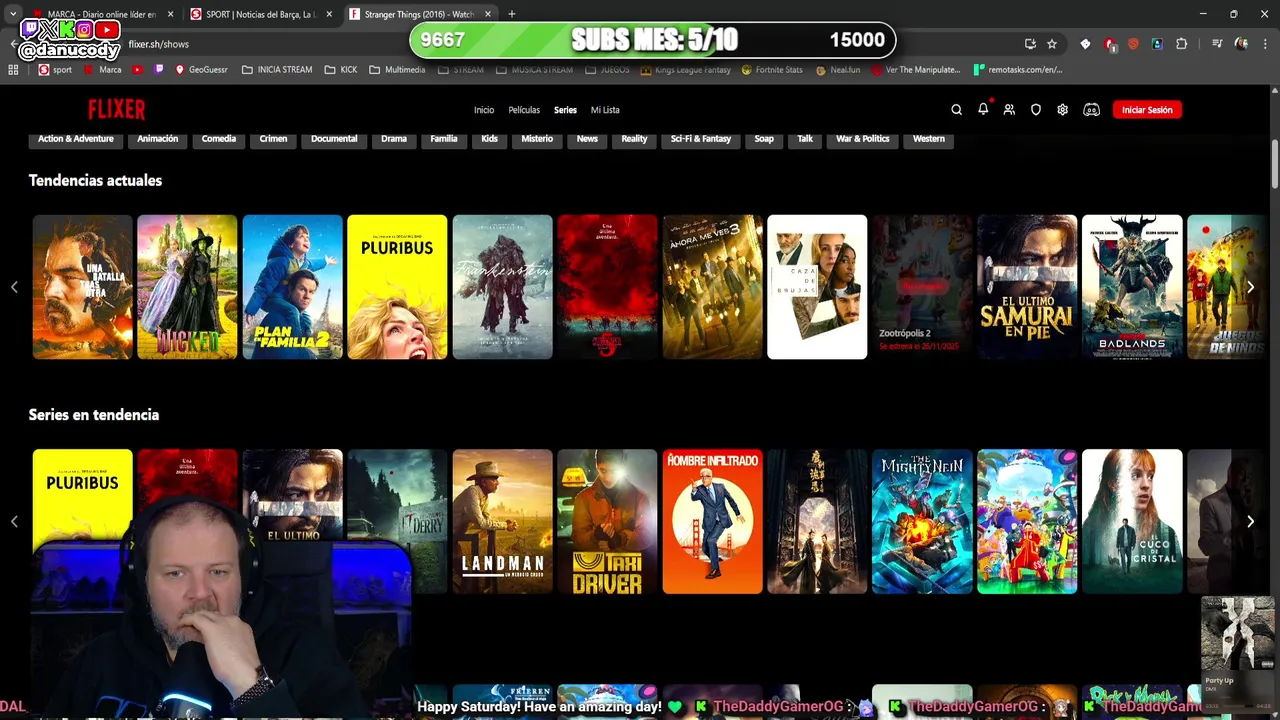
Task: Filter by Comedia genre
Action: tap(219, 139)
